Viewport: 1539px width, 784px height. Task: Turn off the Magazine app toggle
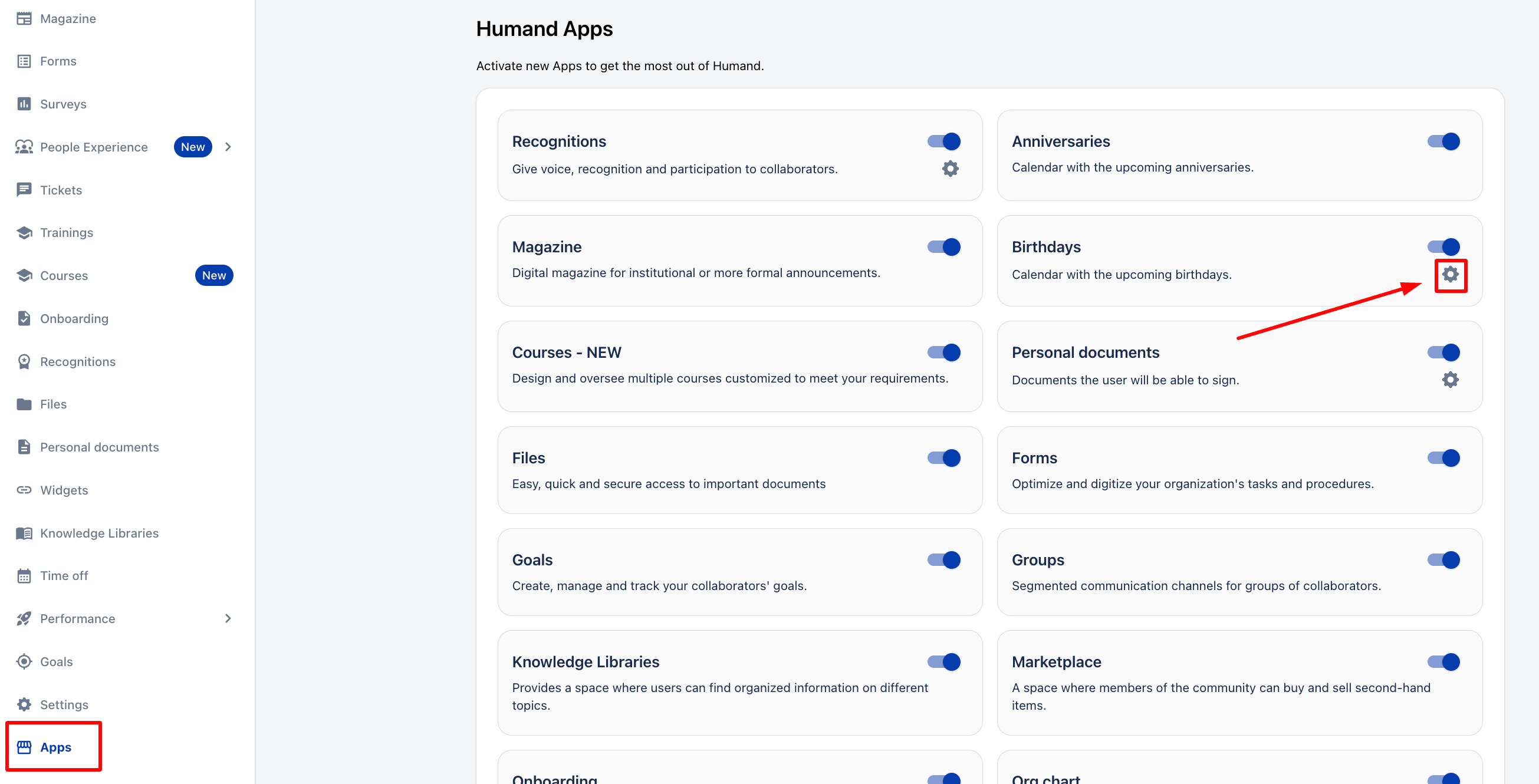943,246
